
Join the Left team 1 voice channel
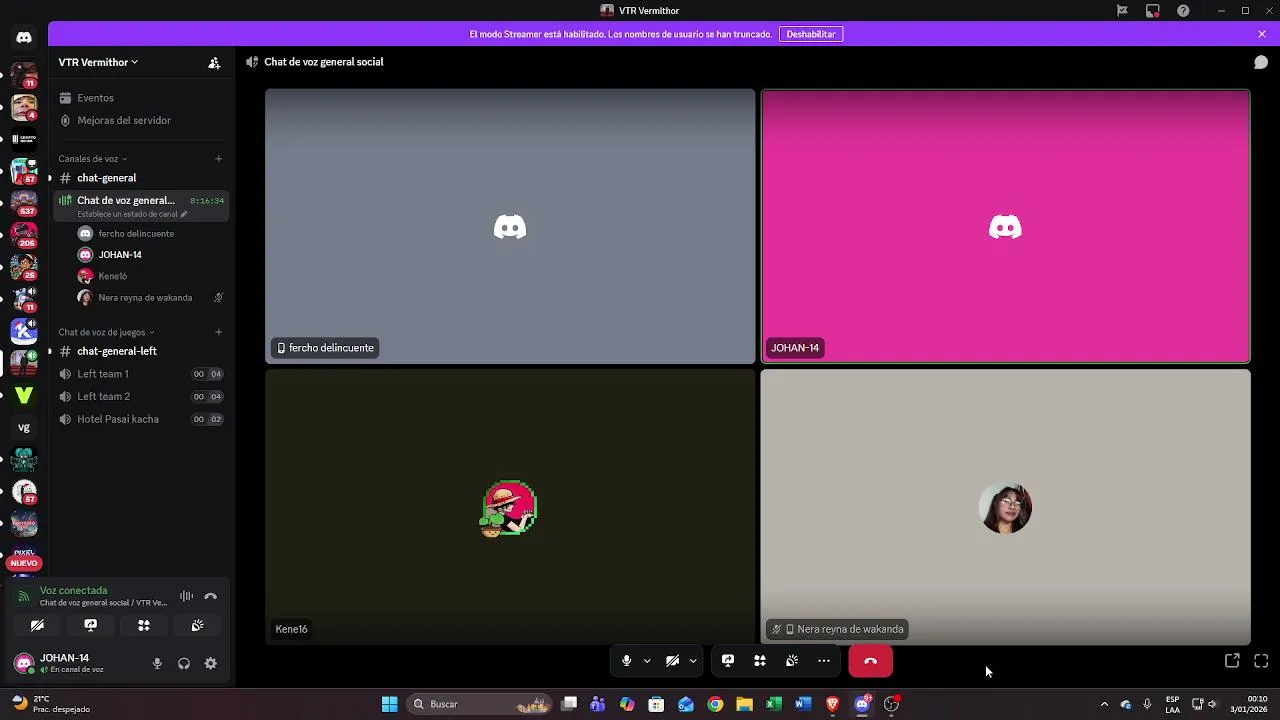140,374
